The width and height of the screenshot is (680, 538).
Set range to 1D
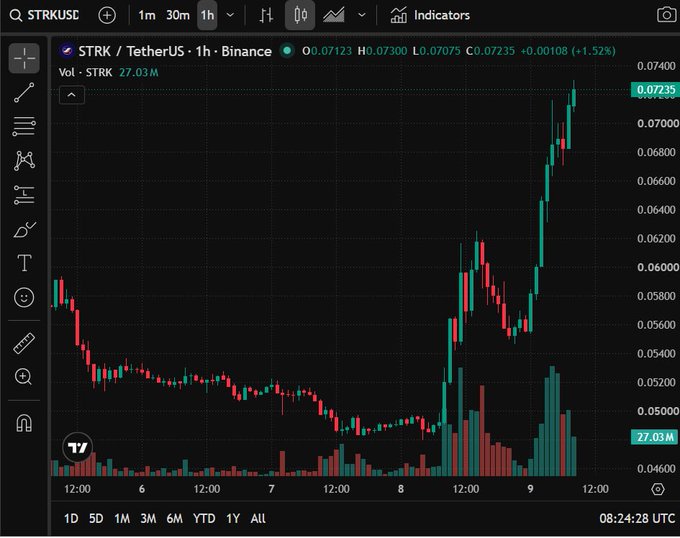coord(71,518)
